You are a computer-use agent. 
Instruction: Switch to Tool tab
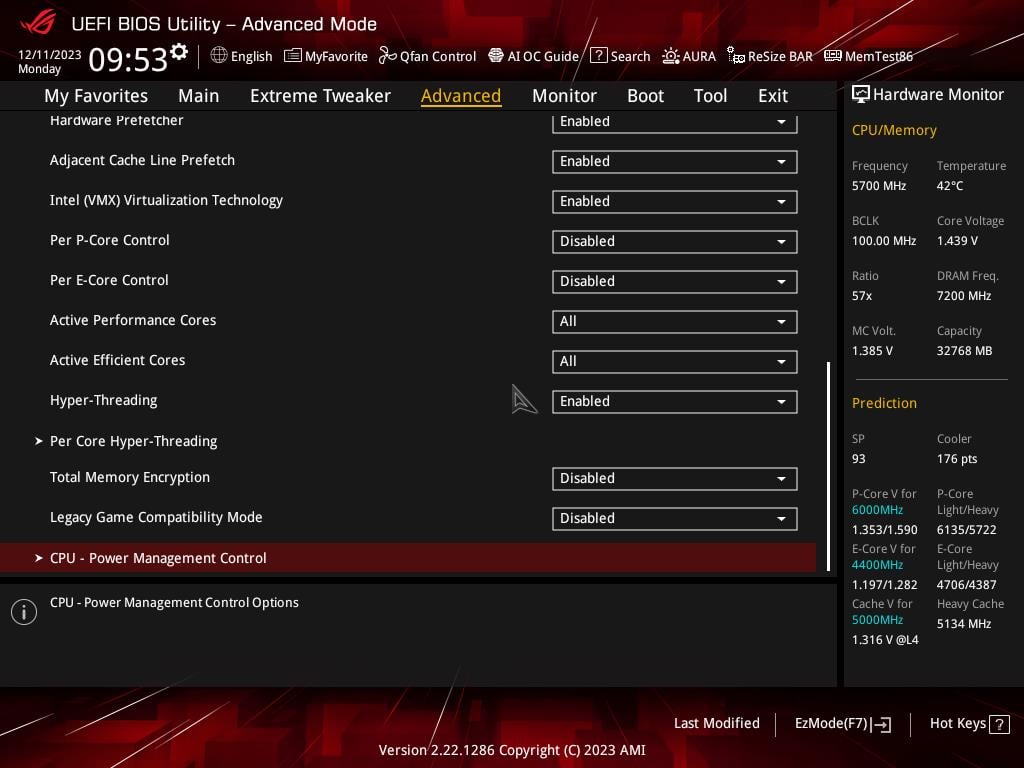(710, 96)
